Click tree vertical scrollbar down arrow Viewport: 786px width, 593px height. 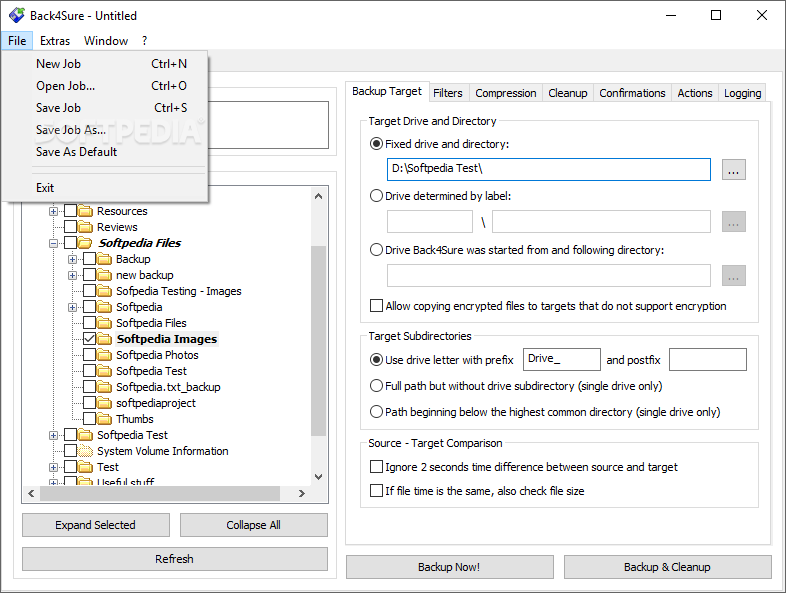point(318,476)
